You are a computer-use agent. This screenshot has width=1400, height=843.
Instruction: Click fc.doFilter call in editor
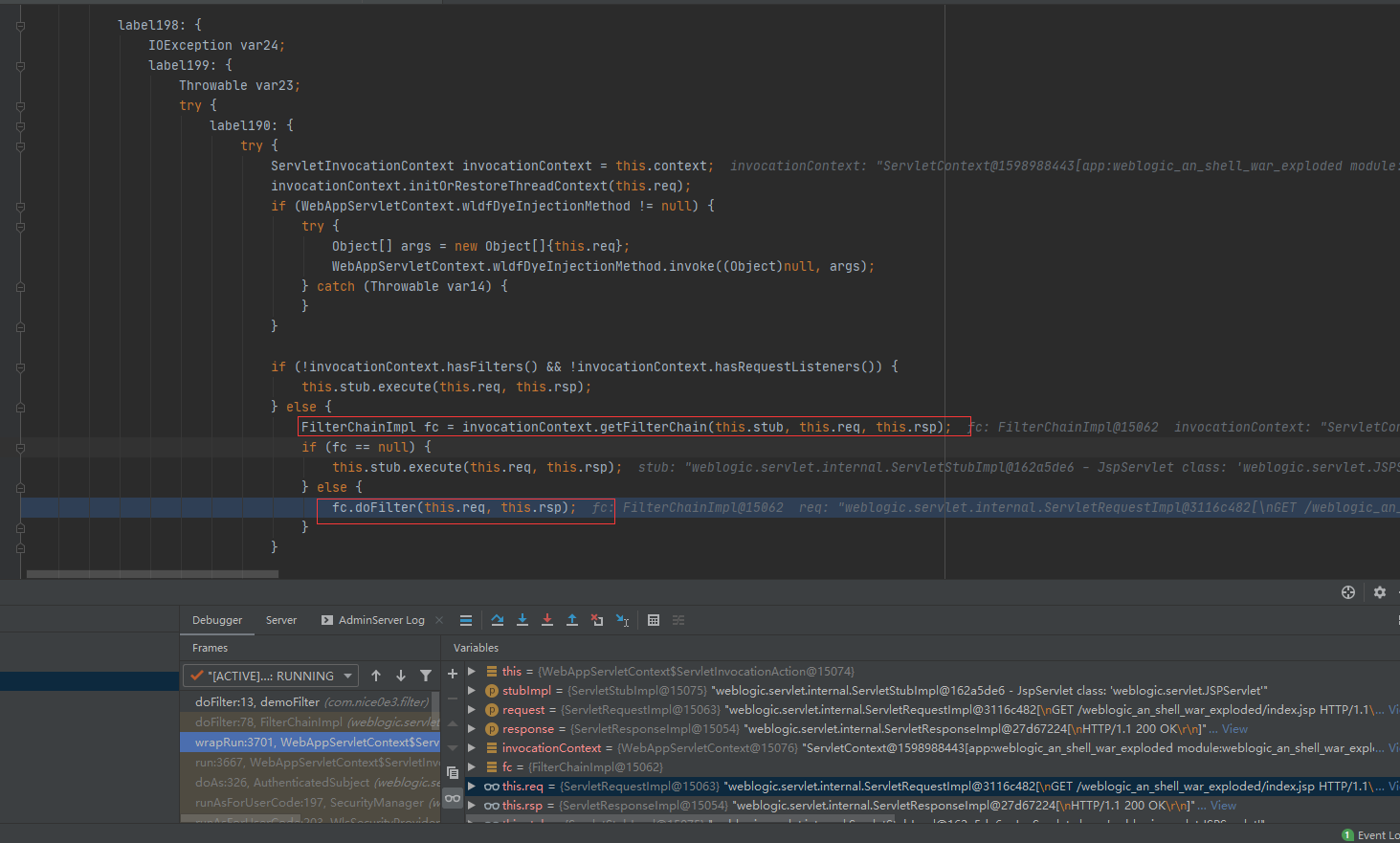point(455,508)
